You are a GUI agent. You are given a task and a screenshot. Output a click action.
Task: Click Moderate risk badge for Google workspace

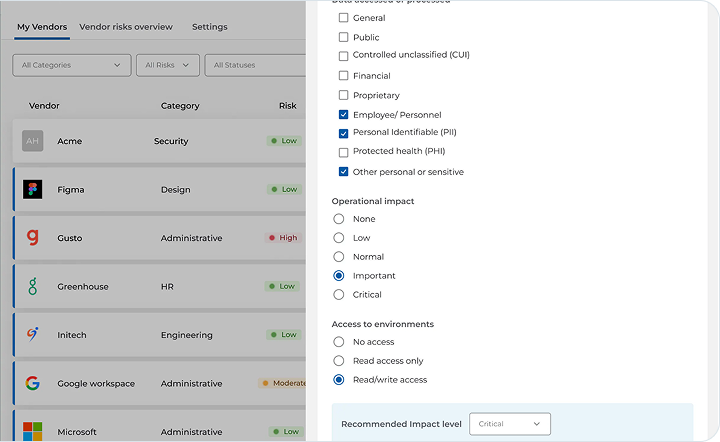tap(282, 383)
